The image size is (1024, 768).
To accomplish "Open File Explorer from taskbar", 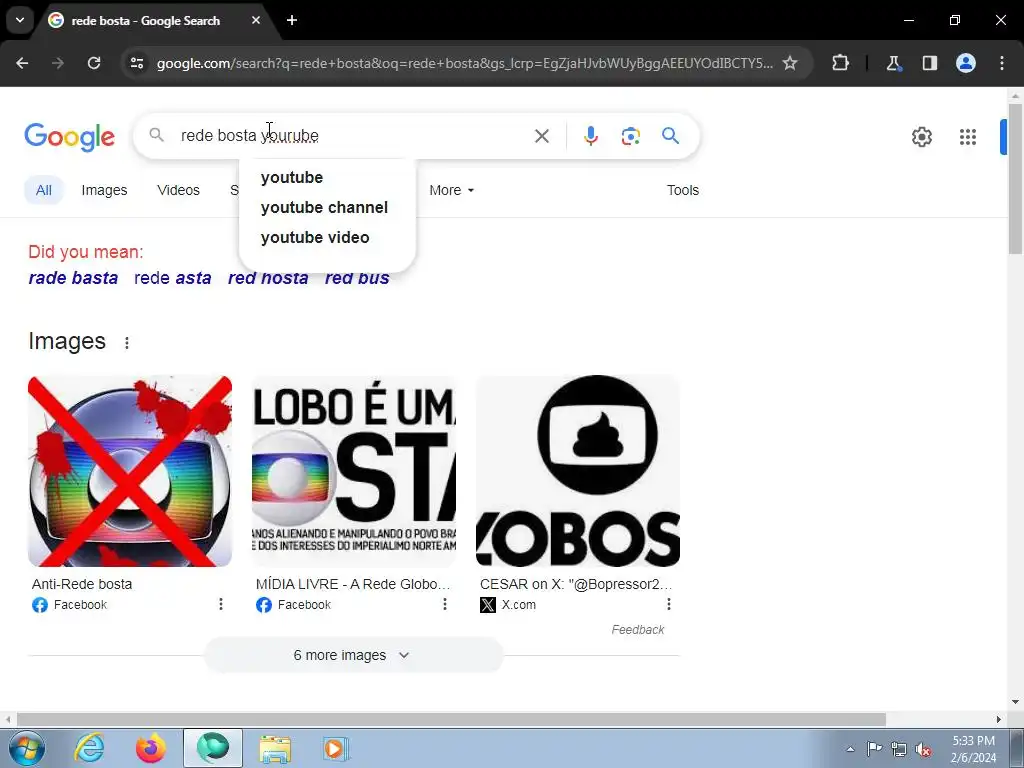I will click(276, 748).
